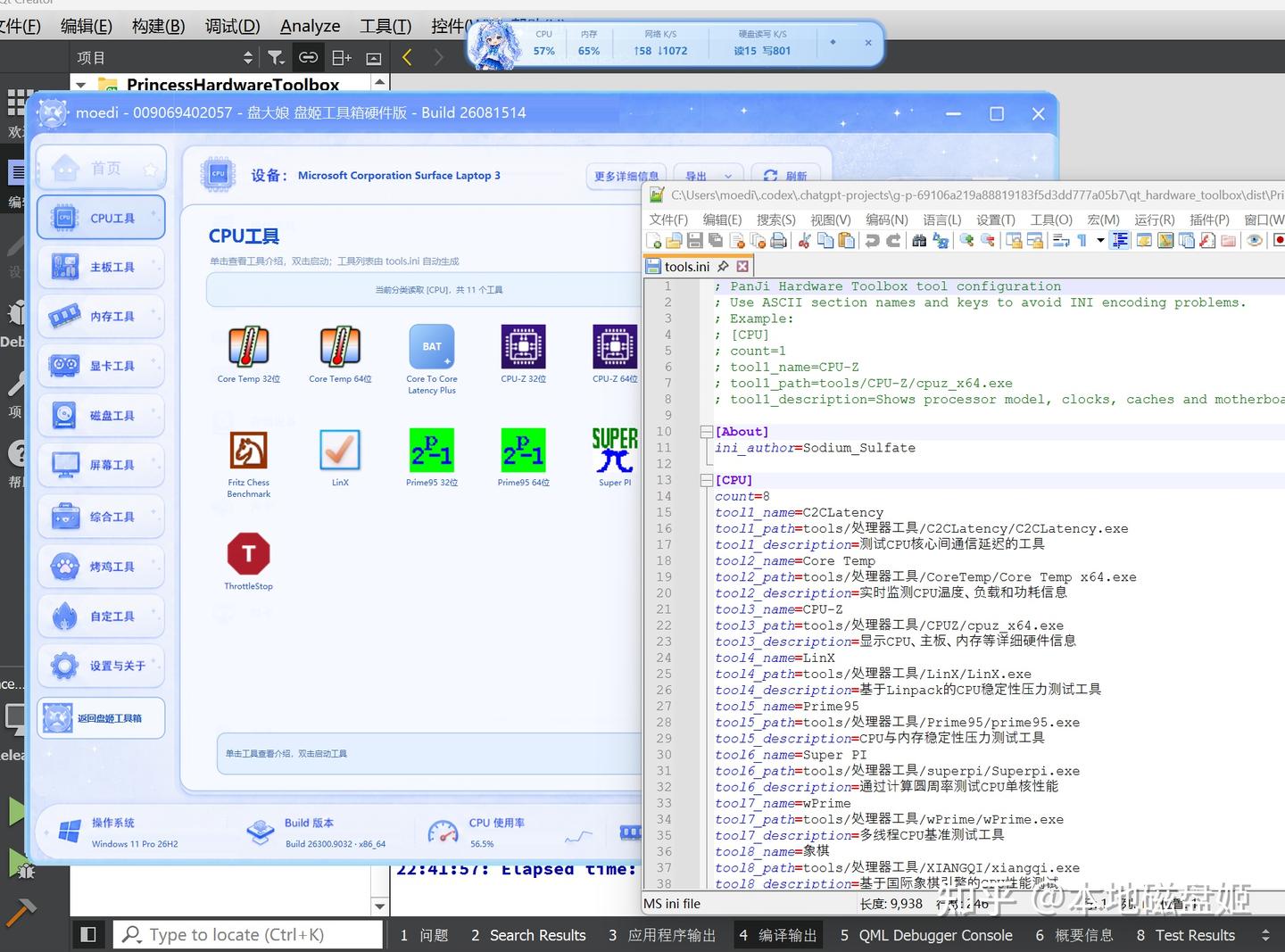The width and height of the screenshot is (1285, 952).
Task: Select the Core To Core Latency Plus tool
Action: coord(432,346)
